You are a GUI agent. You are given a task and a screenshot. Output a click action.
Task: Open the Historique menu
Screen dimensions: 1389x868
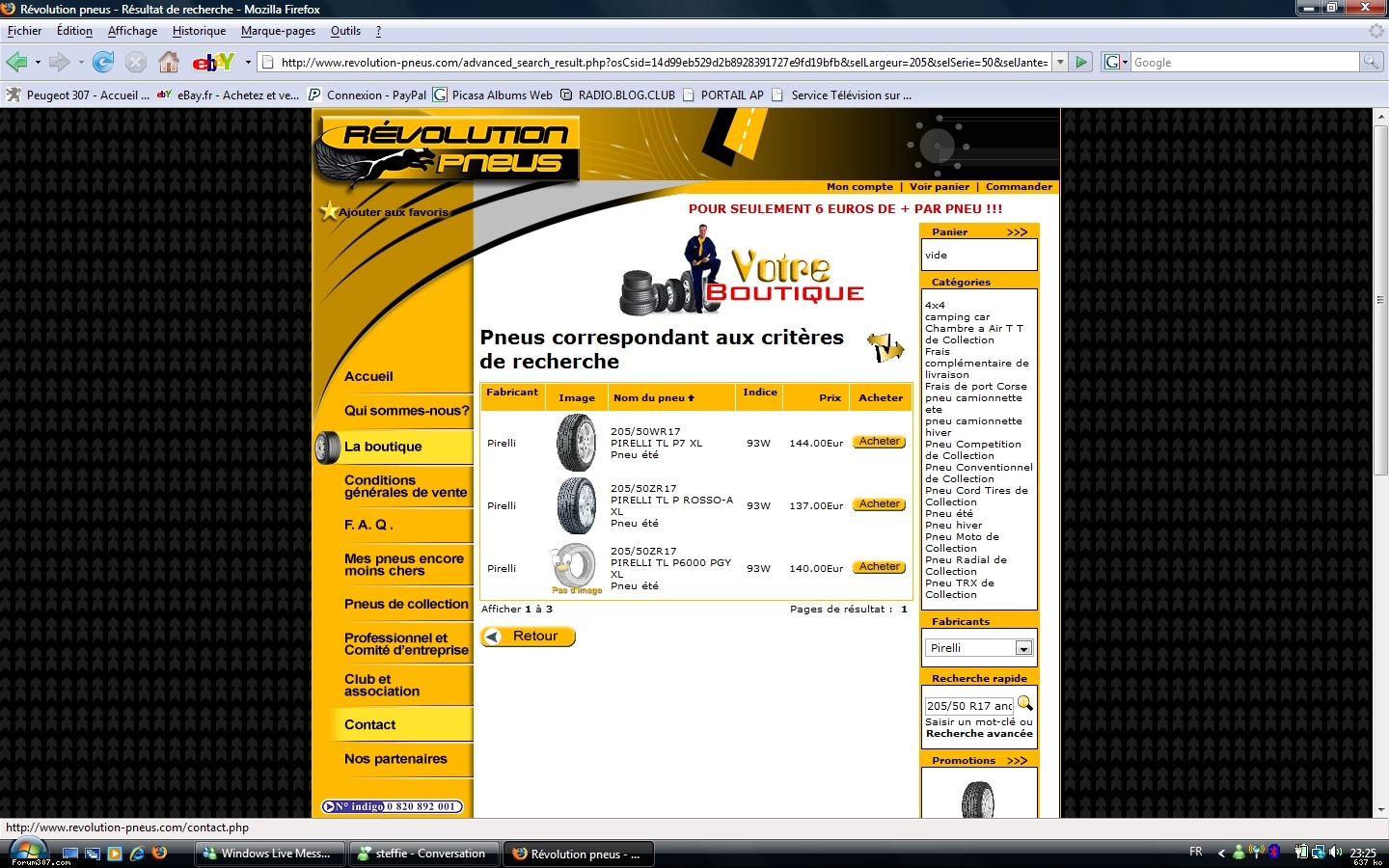(199, 31)
